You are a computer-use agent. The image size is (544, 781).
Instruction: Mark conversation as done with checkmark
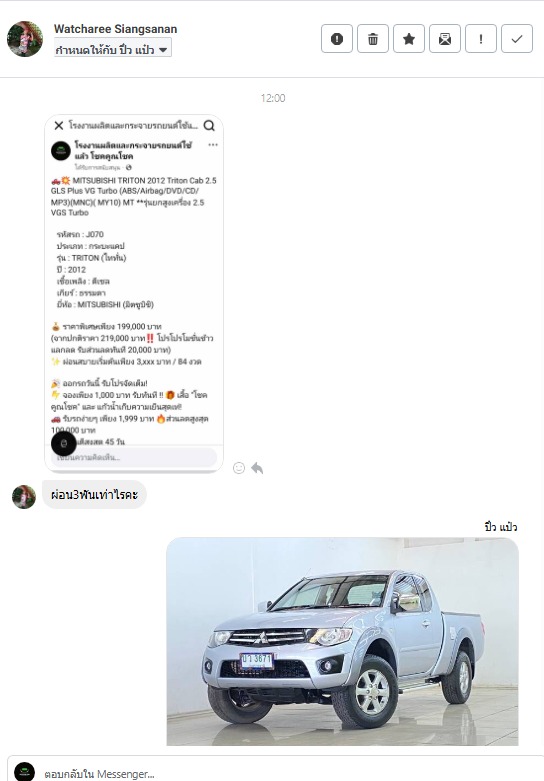[517, 39]
